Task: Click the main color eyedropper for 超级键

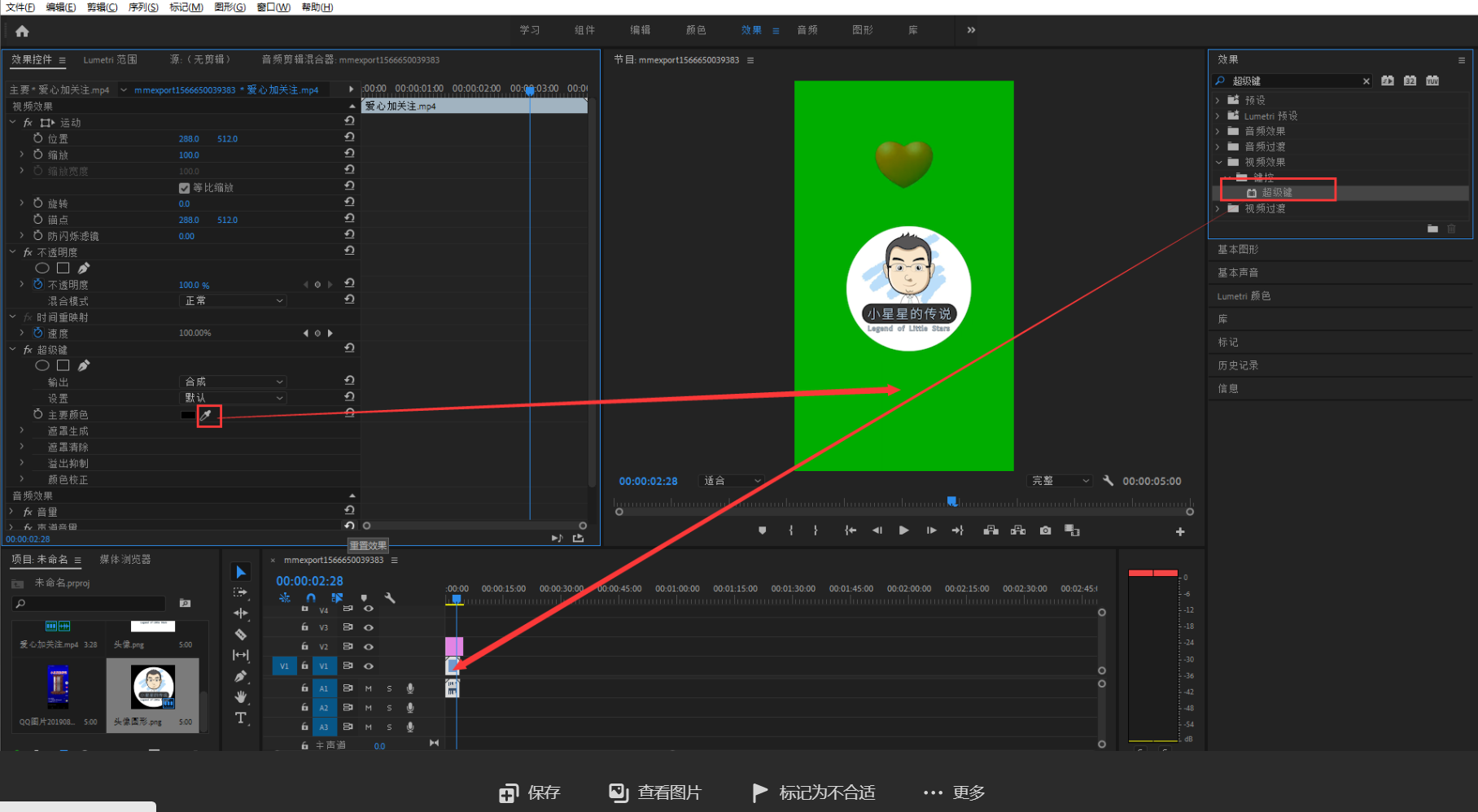Action: (x=207, y=415)
